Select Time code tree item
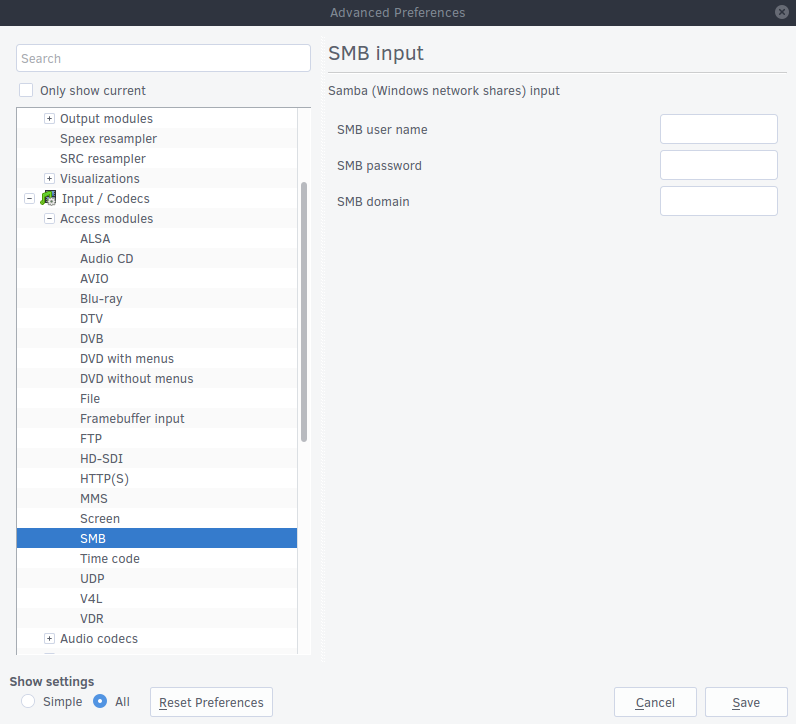The image size is (796, 724). click(x=110, y=558)
